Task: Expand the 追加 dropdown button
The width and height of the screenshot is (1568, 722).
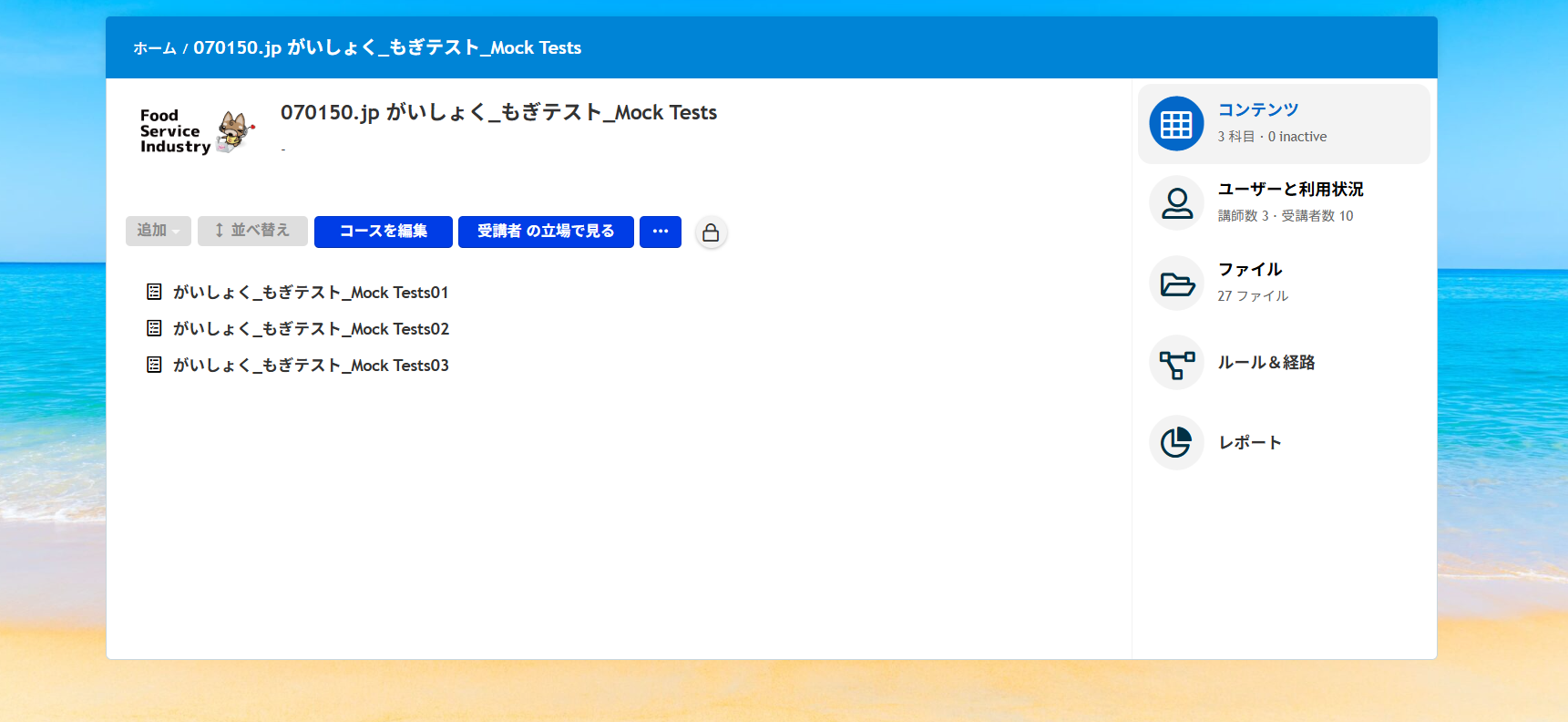Action: click(x=159, y=232)
